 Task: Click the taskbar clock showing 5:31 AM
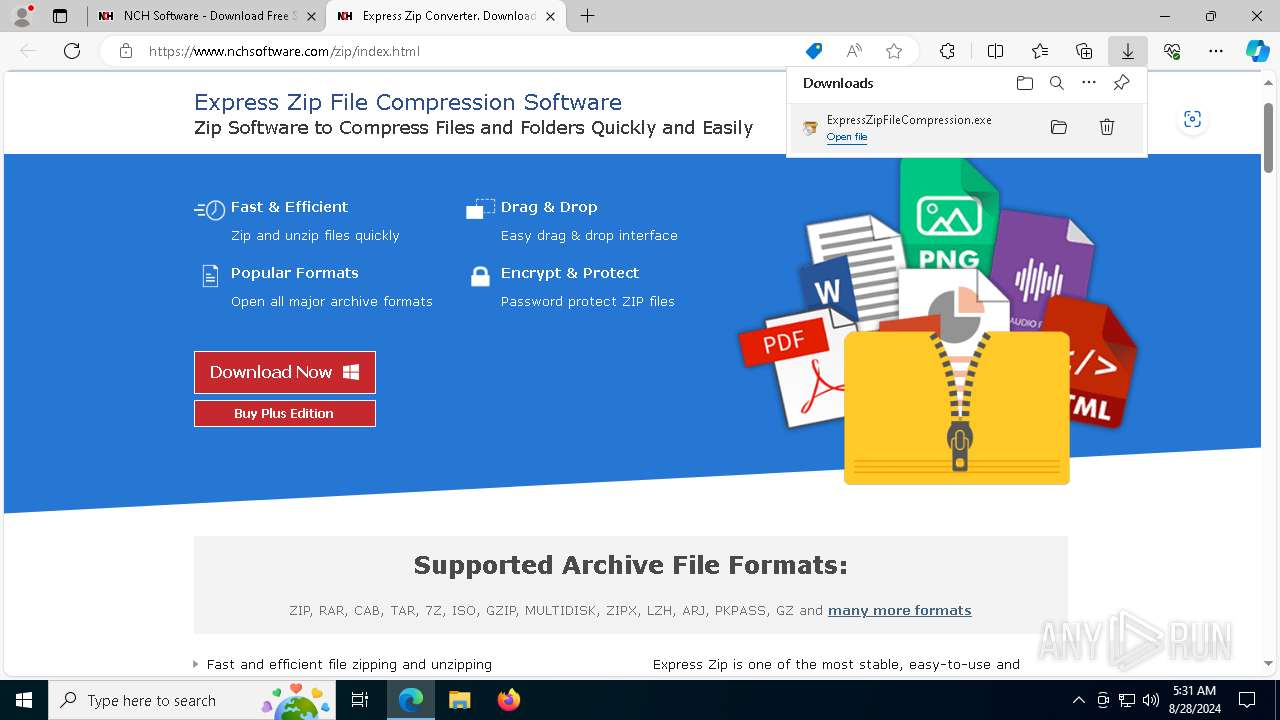tap(1194, 700)
